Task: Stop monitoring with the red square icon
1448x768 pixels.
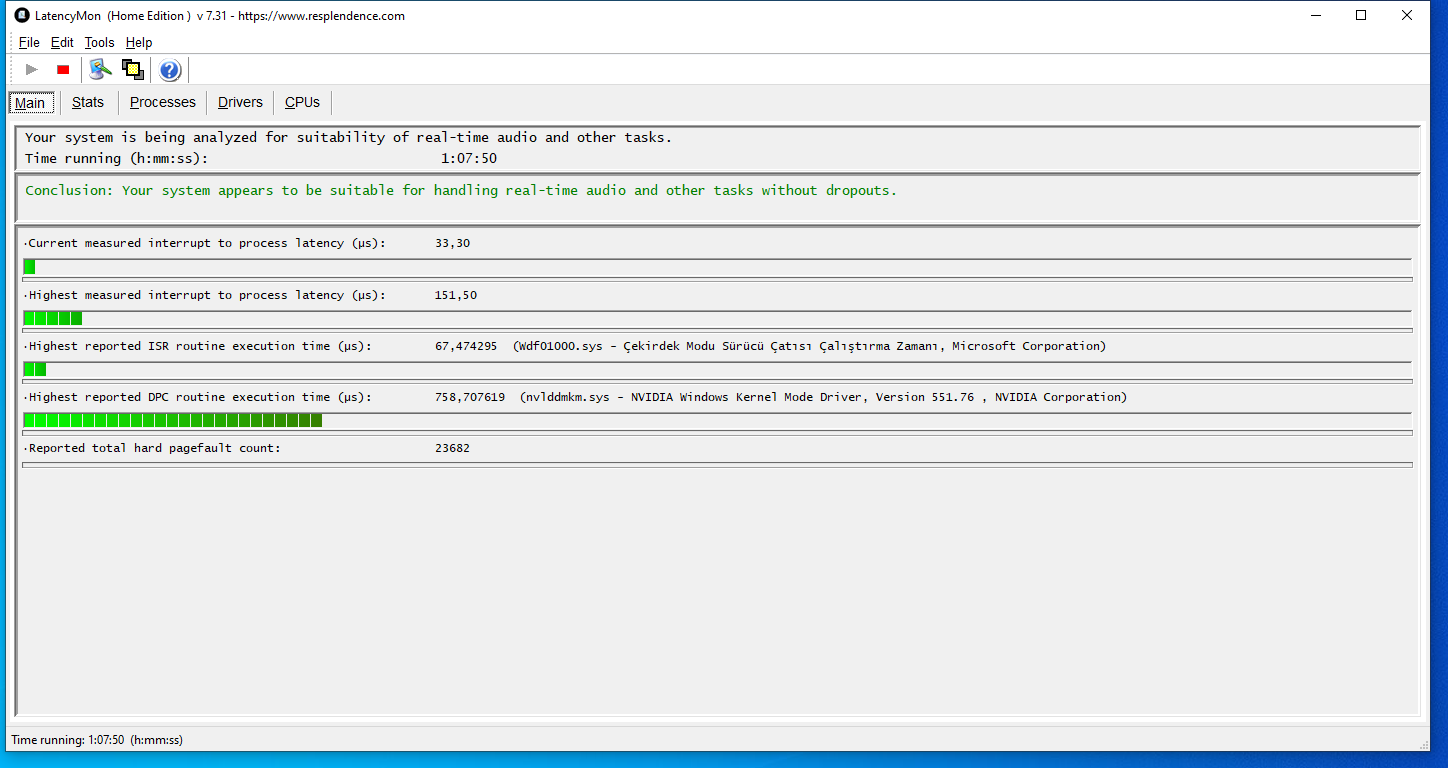Action: 63,69
